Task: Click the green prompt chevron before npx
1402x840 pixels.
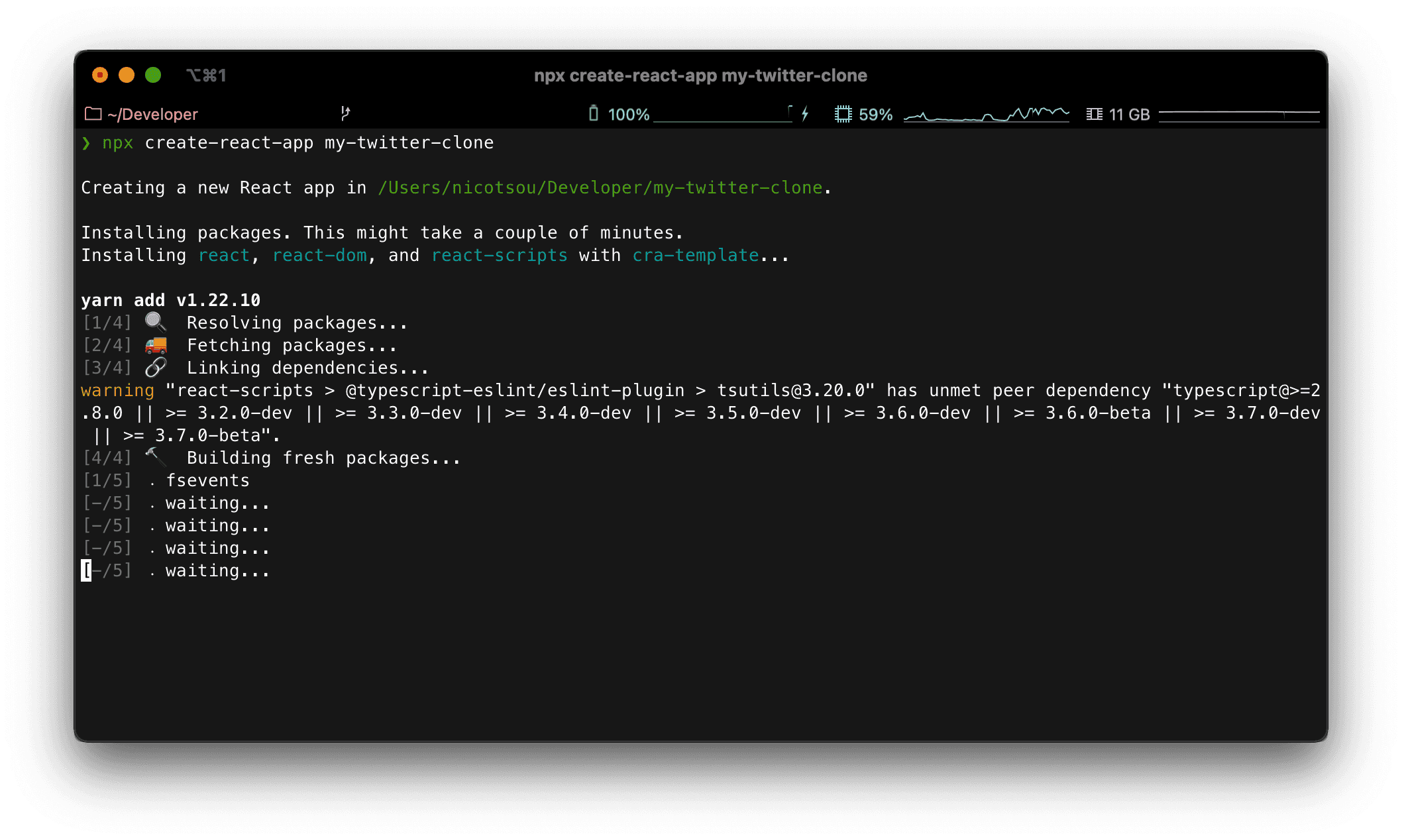Action: coord(86,143)
